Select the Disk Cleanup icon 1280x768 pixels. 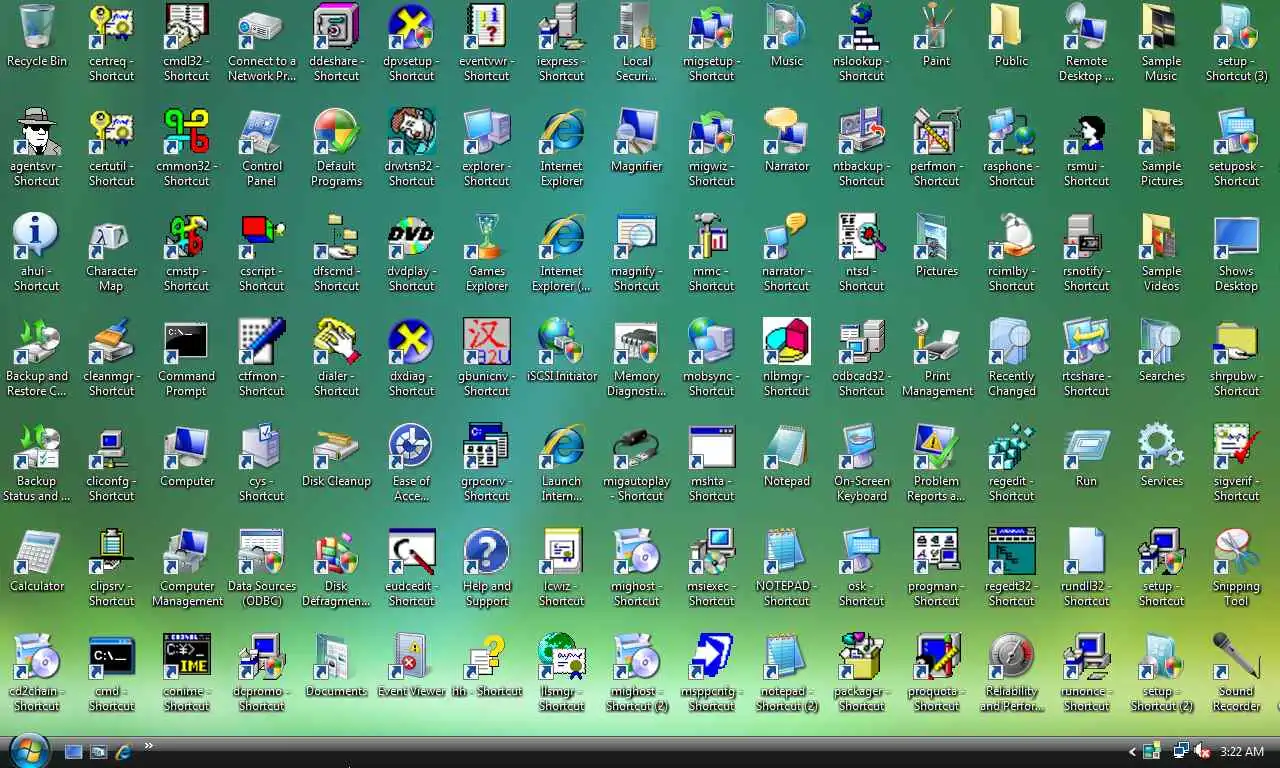[337, 447]
